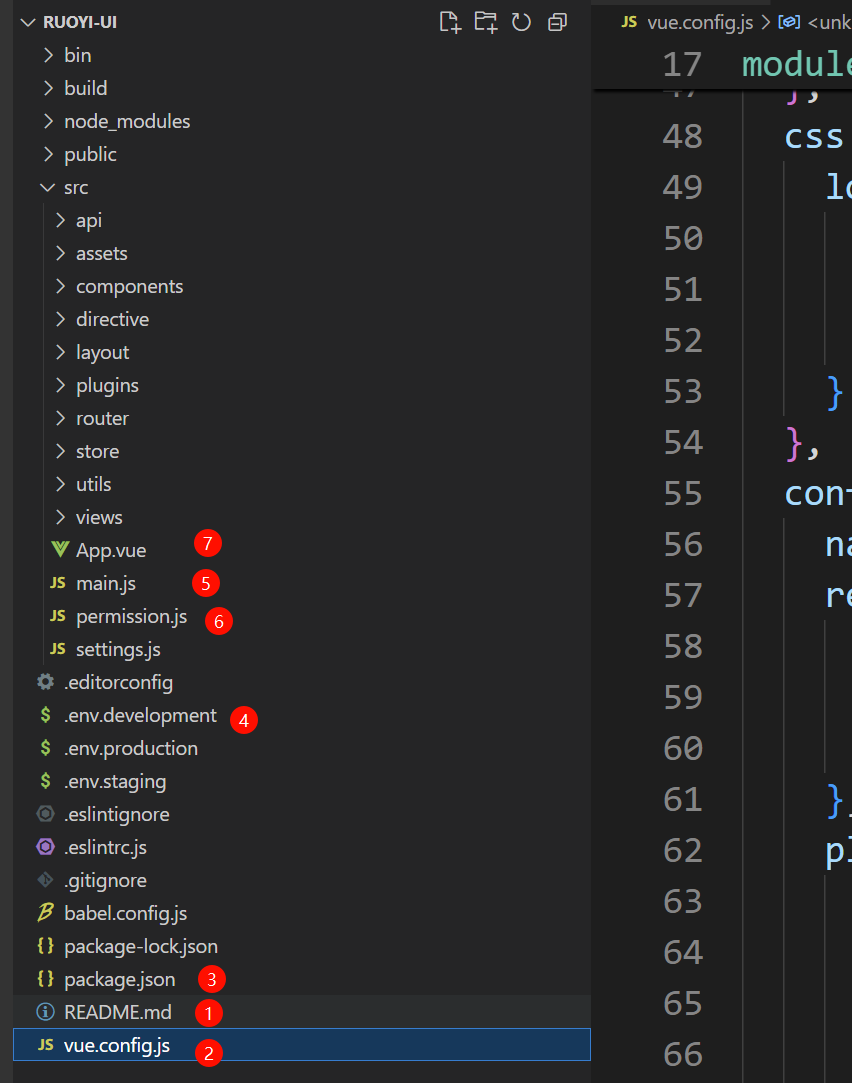Click the New File icon in explorer header
Viewport: 852px width, 1083px height.
coord(450,22)
